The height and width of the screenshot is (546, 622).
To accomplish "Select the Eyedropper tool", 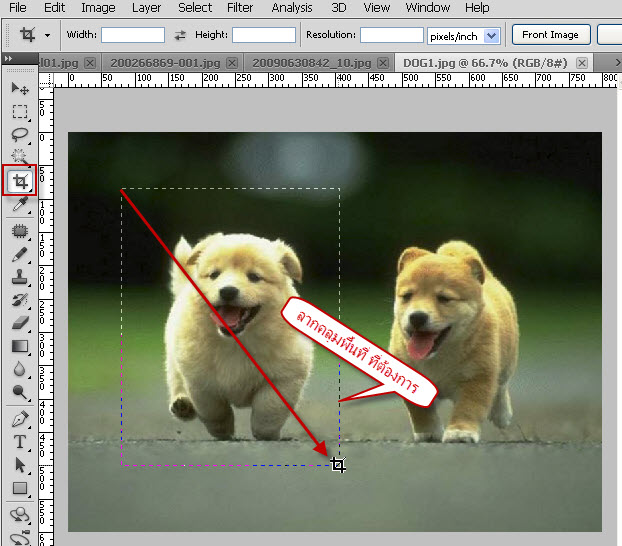I will [x=20, y=204].
